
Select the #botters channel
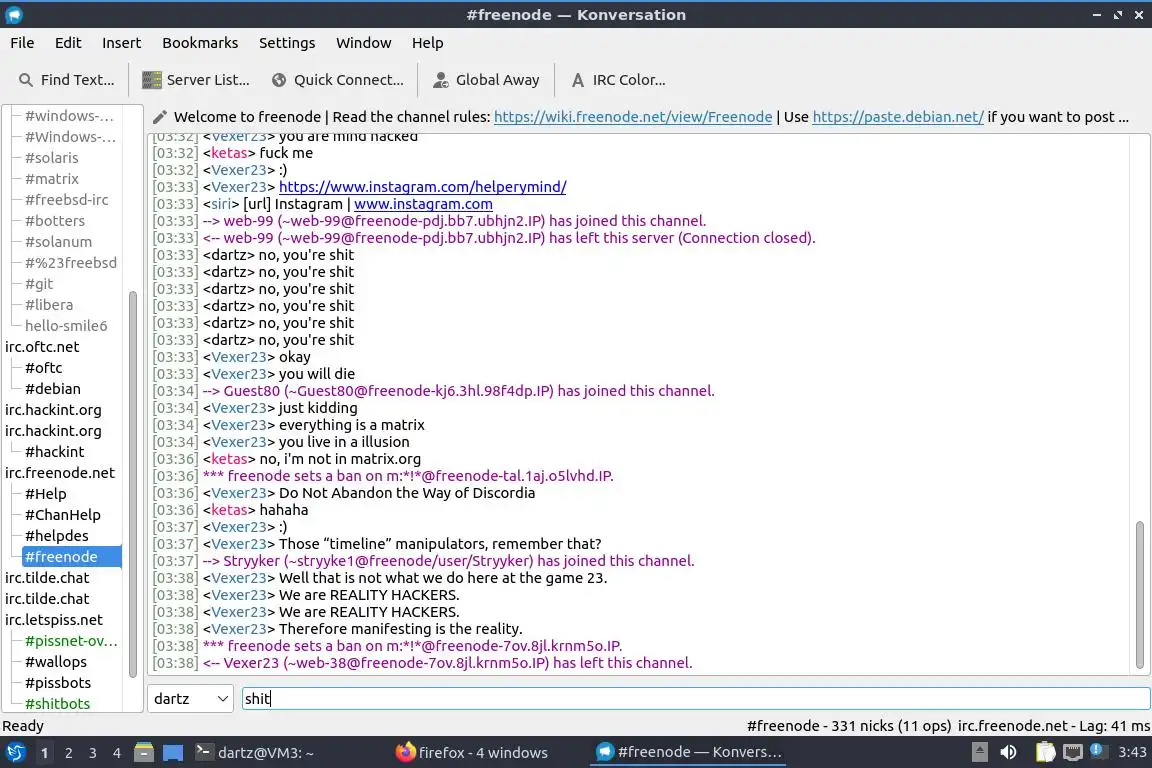click(54, 220)
